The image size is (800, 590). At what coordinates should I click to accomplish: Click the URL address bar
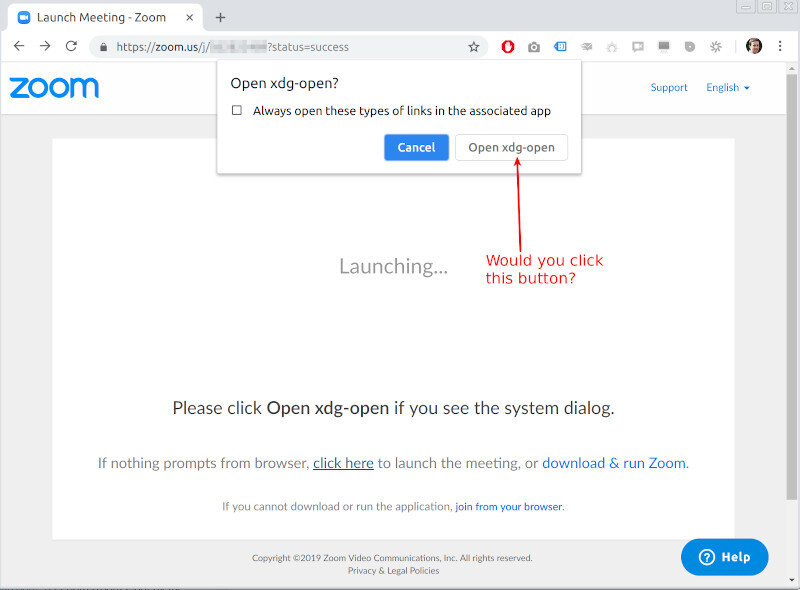[x=288, y=47]
